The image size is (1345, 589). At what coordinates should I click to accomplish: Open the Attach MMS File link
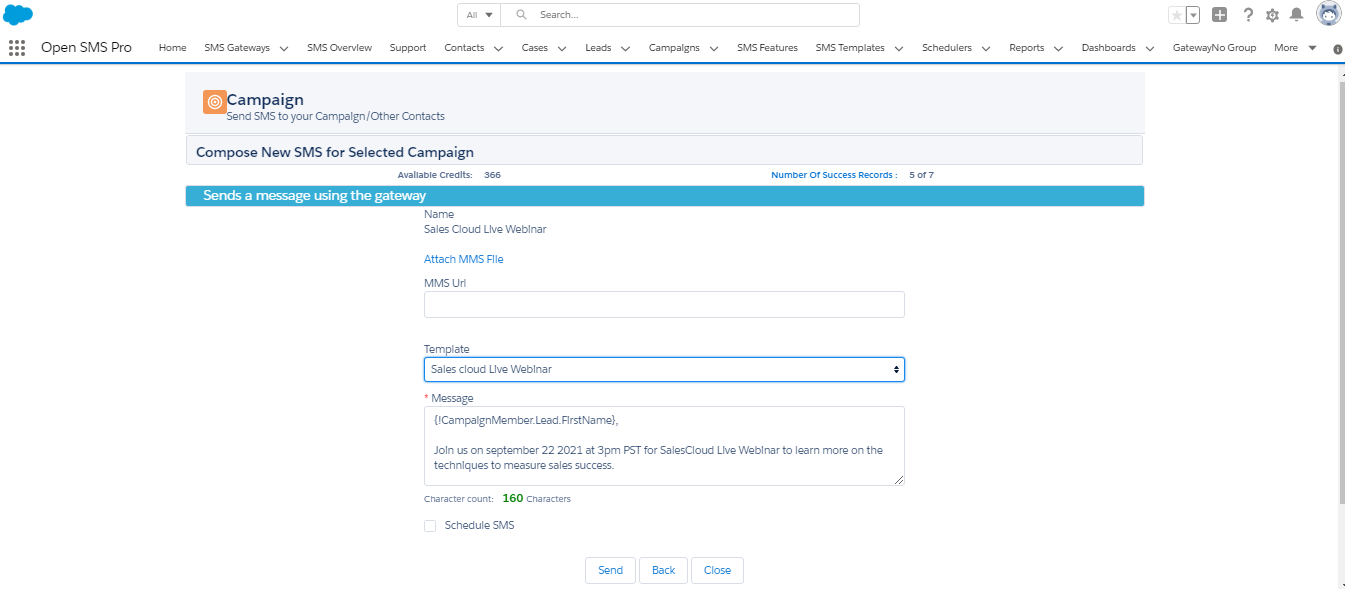[463, 258]
